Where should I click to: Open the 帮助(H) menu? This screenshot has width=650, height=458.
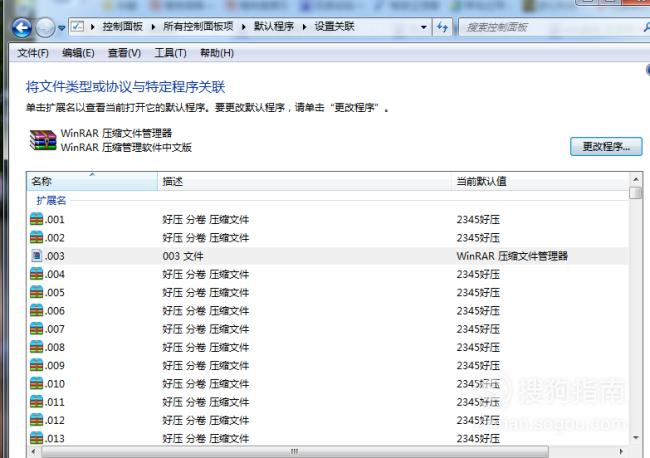pos(217,53)
